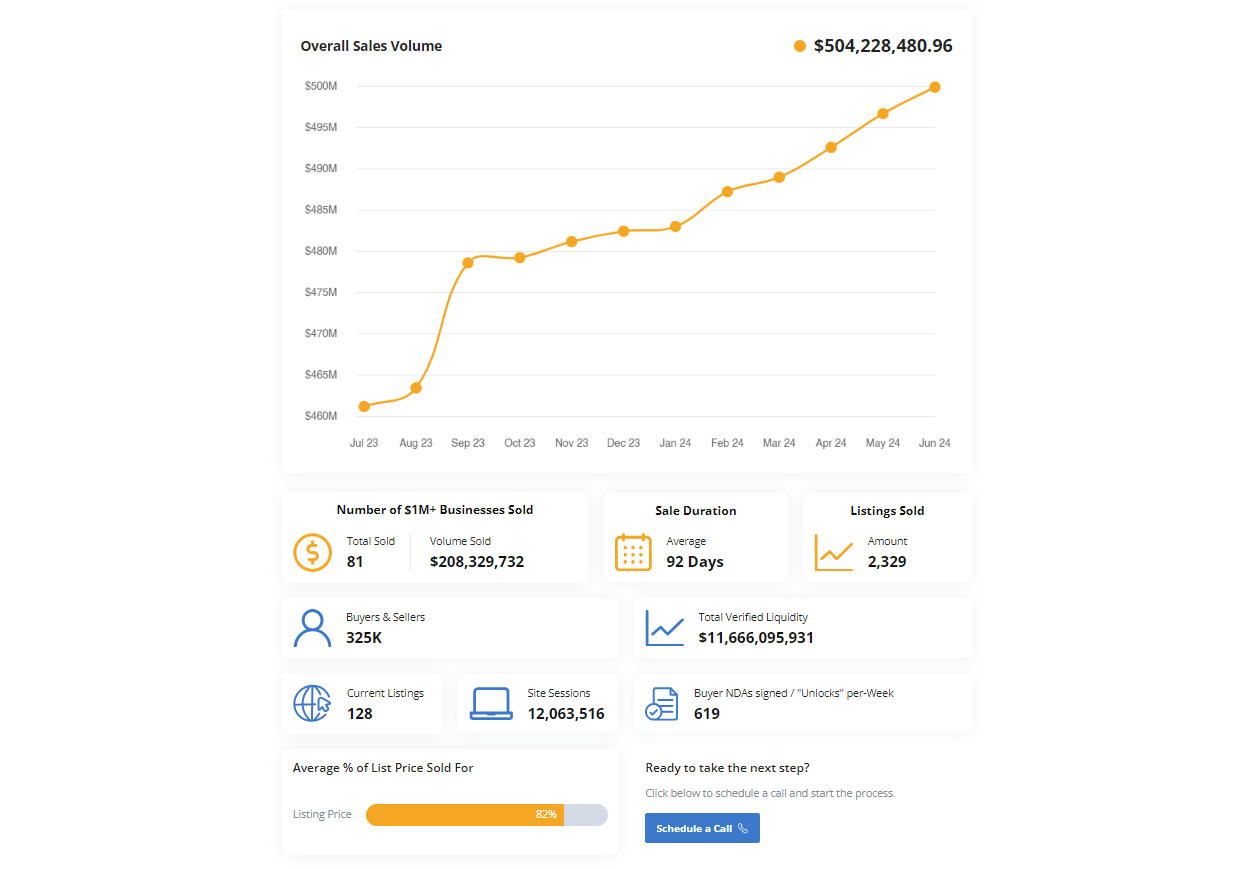Click the blue Total Verified Liquidity chart icon
Screen dimensions: 1258x869
pos(664,628)
